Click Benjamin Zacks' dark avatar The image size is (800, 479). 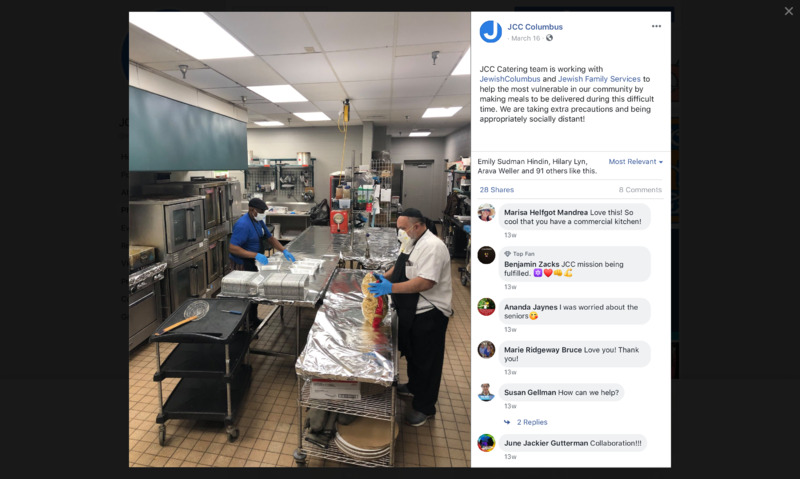click(486, 255)
